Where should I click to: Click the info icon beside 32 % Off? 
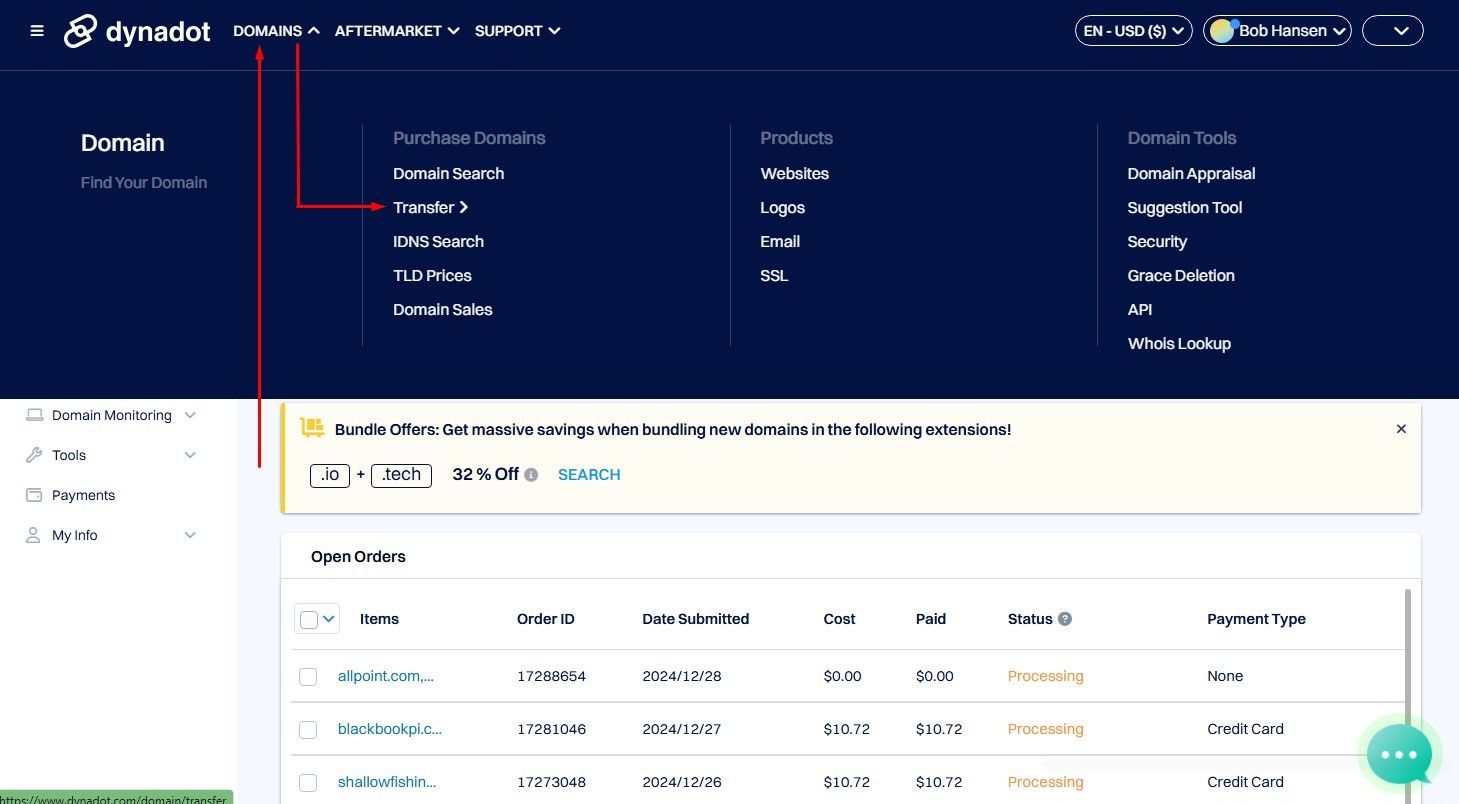tap(531, 475)
